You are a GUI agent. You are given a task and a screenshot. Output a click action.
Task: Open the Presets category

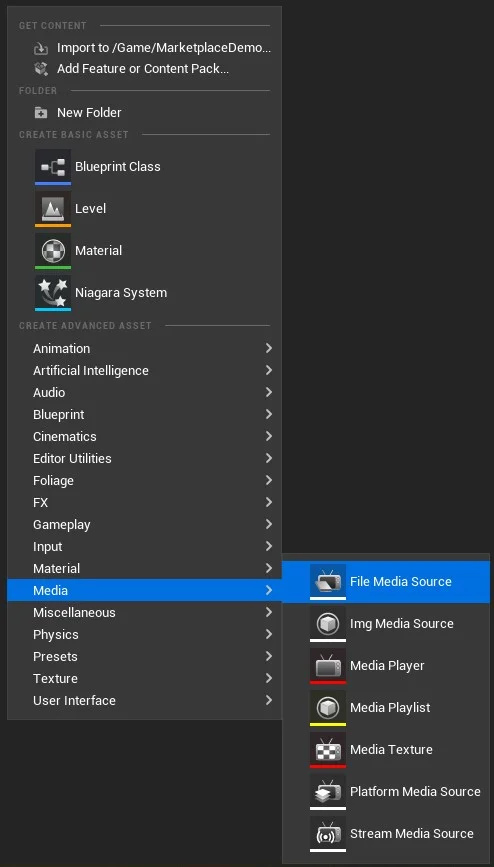144,656
